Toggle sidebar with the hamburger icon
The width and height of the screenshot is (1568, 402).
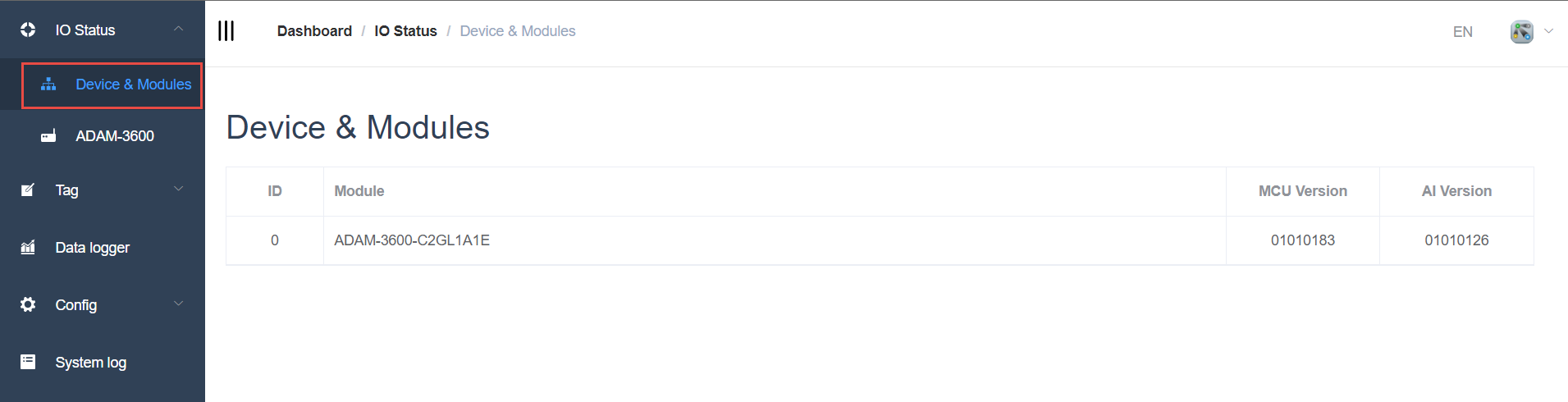[x=226, y=31]
